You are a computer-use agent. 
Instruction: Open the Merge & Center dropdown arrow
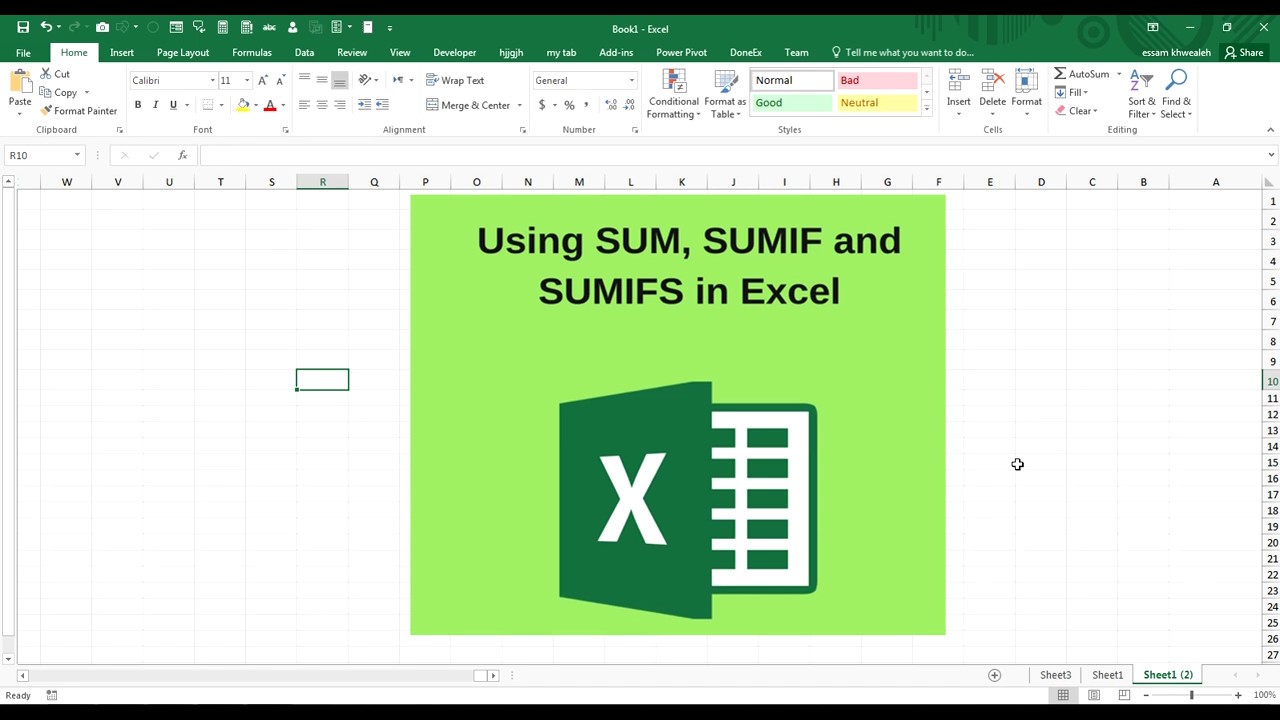point(520,105)
